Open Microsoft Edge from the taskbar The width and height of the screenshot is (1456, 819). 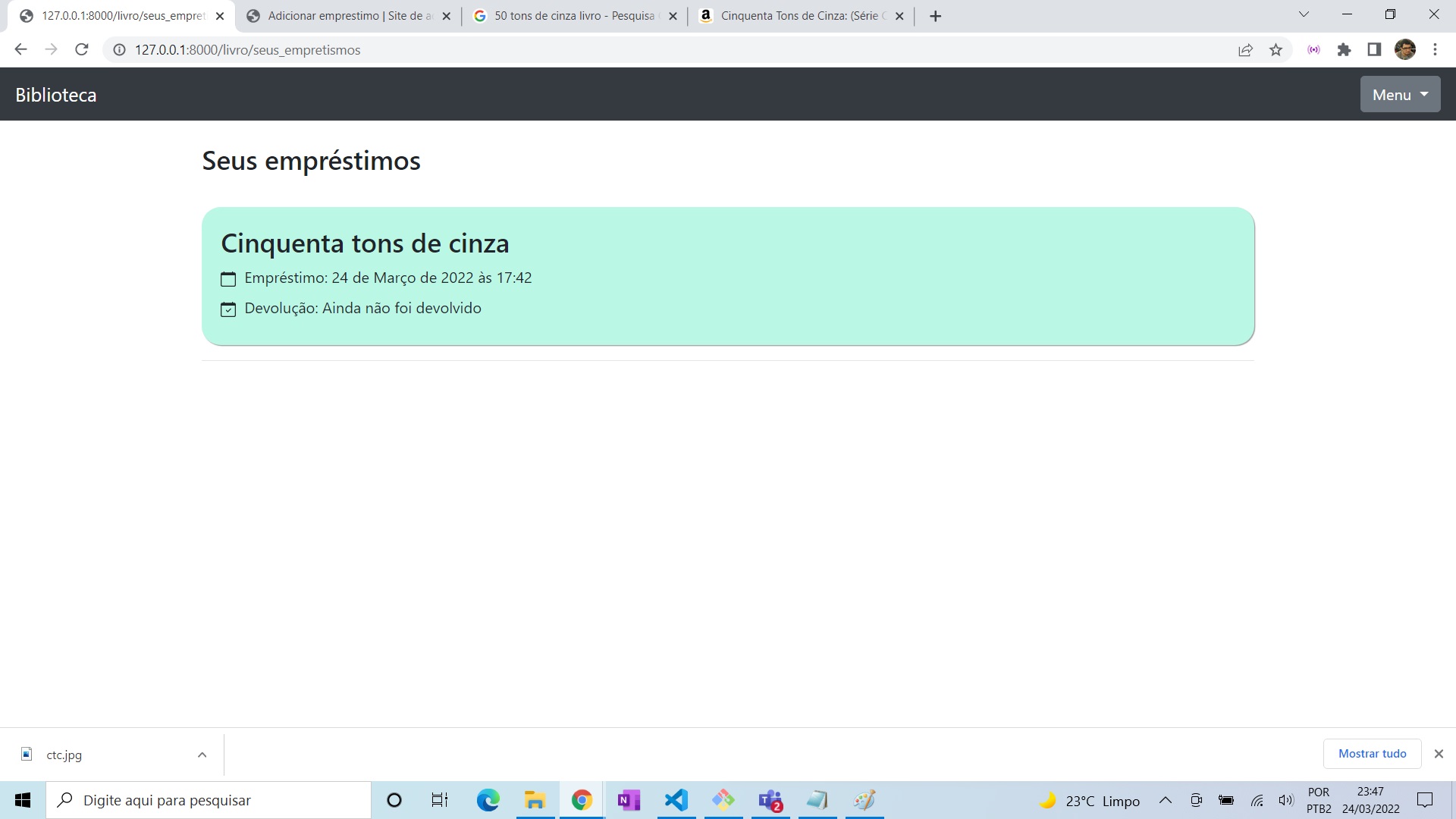coord(488,800)
